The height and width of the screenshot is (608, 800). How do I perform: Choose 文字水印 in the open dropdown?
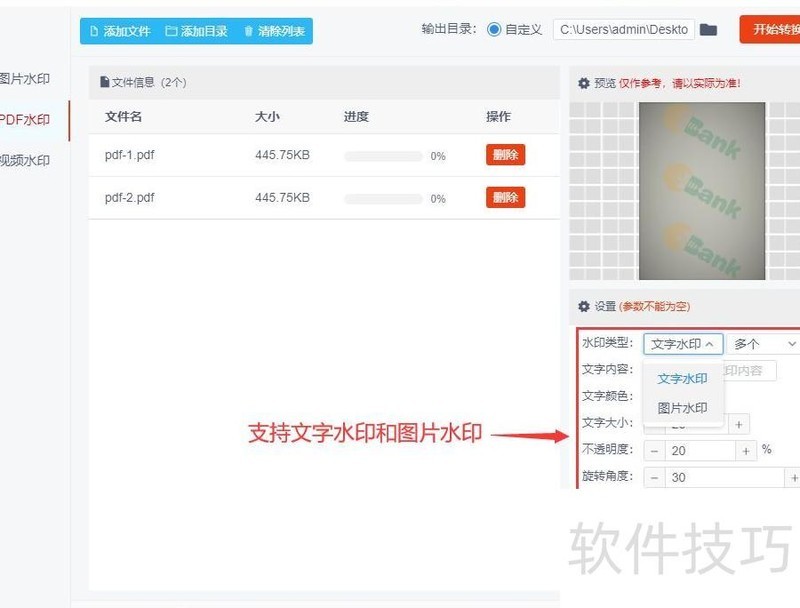click(683, 379)
